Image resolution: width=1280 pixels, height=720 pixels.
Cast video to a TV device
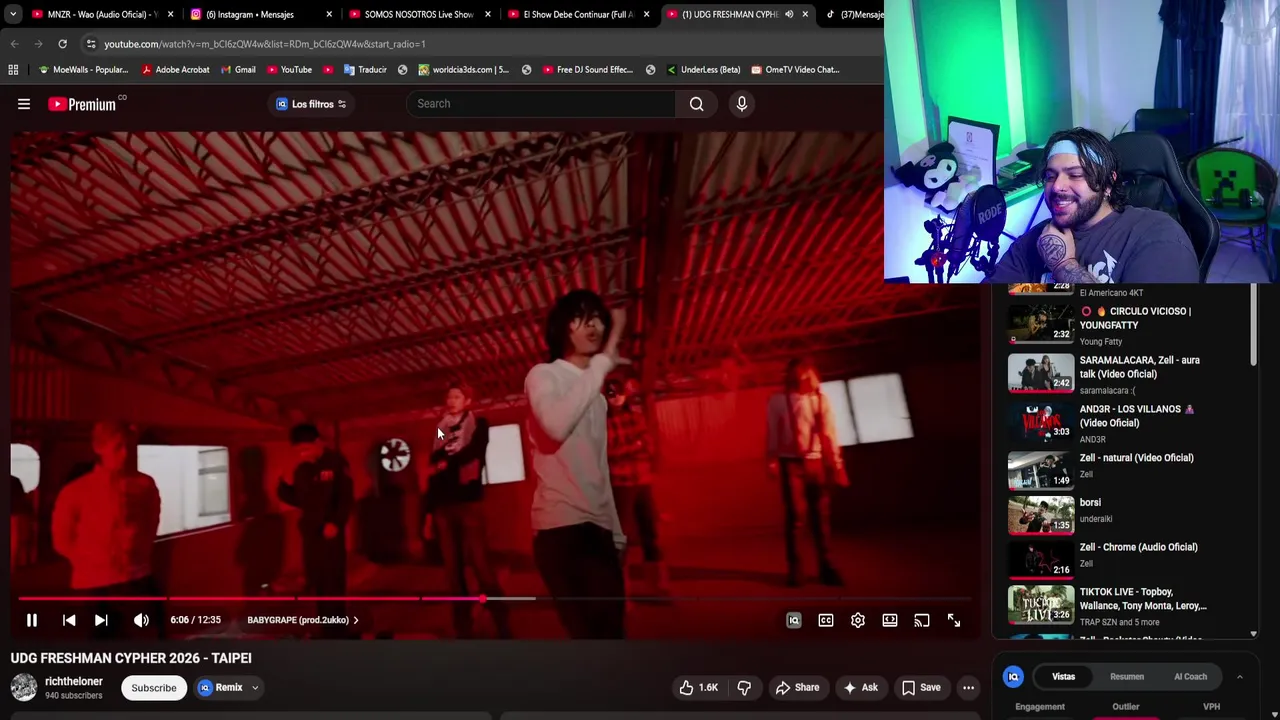922,620
